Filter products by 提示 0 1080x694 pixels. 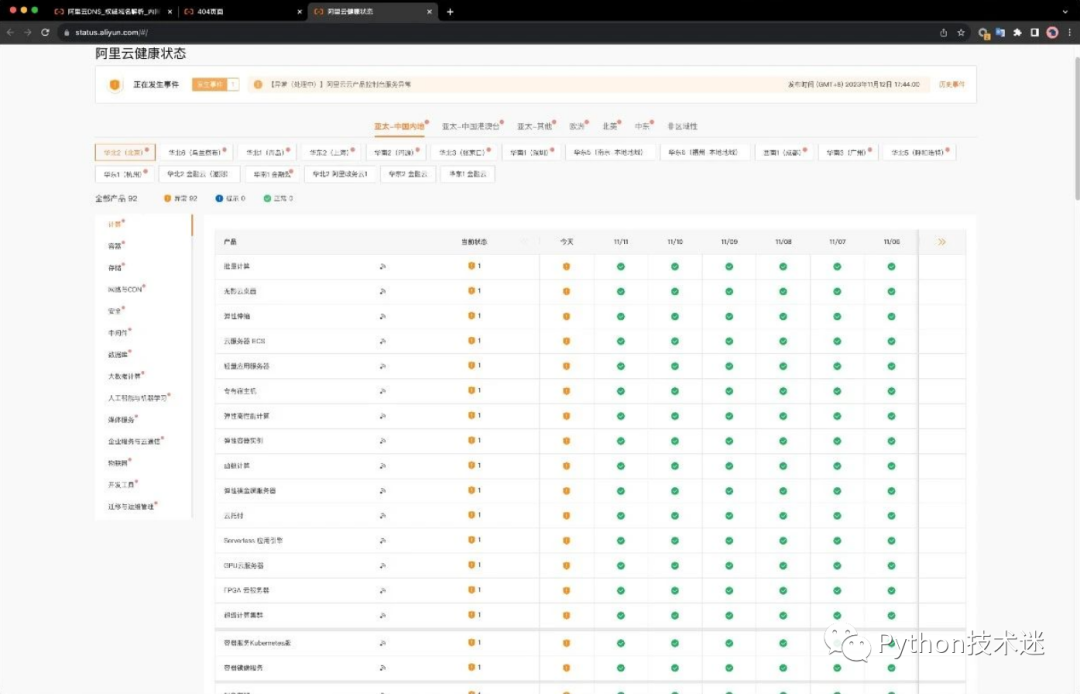(x=230, y=198)
